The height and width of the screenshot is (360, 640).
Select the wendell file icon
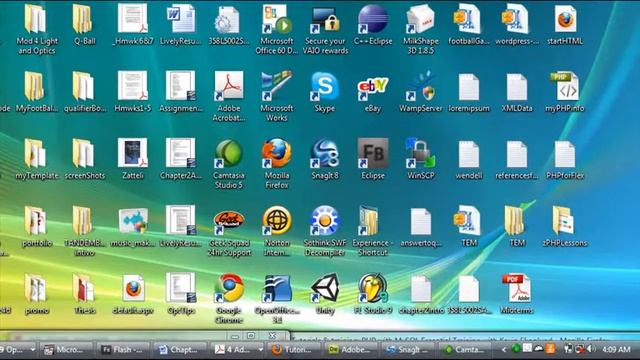(x=469, y=154)
